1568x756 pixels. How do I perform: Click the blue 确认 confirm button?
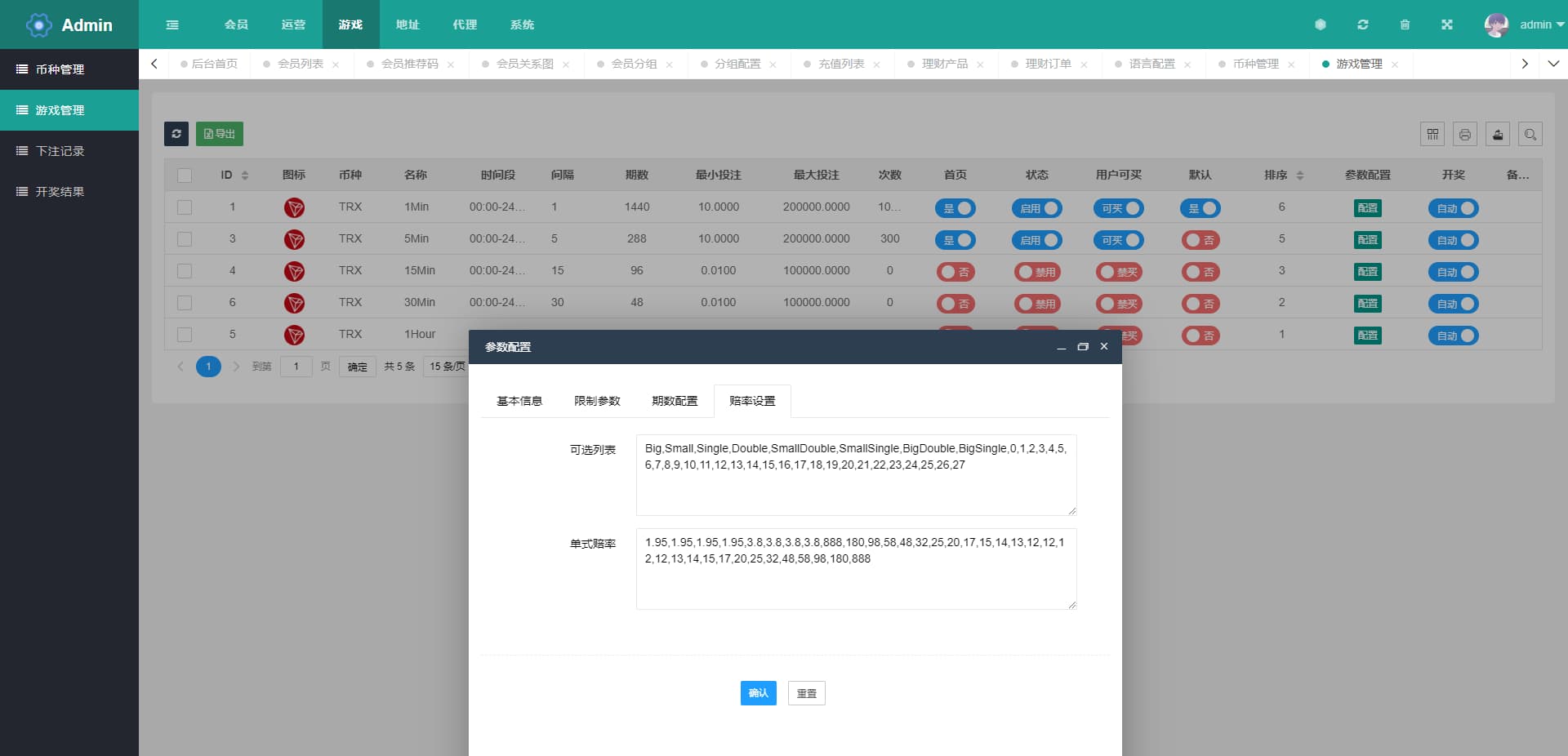point(758,693)
